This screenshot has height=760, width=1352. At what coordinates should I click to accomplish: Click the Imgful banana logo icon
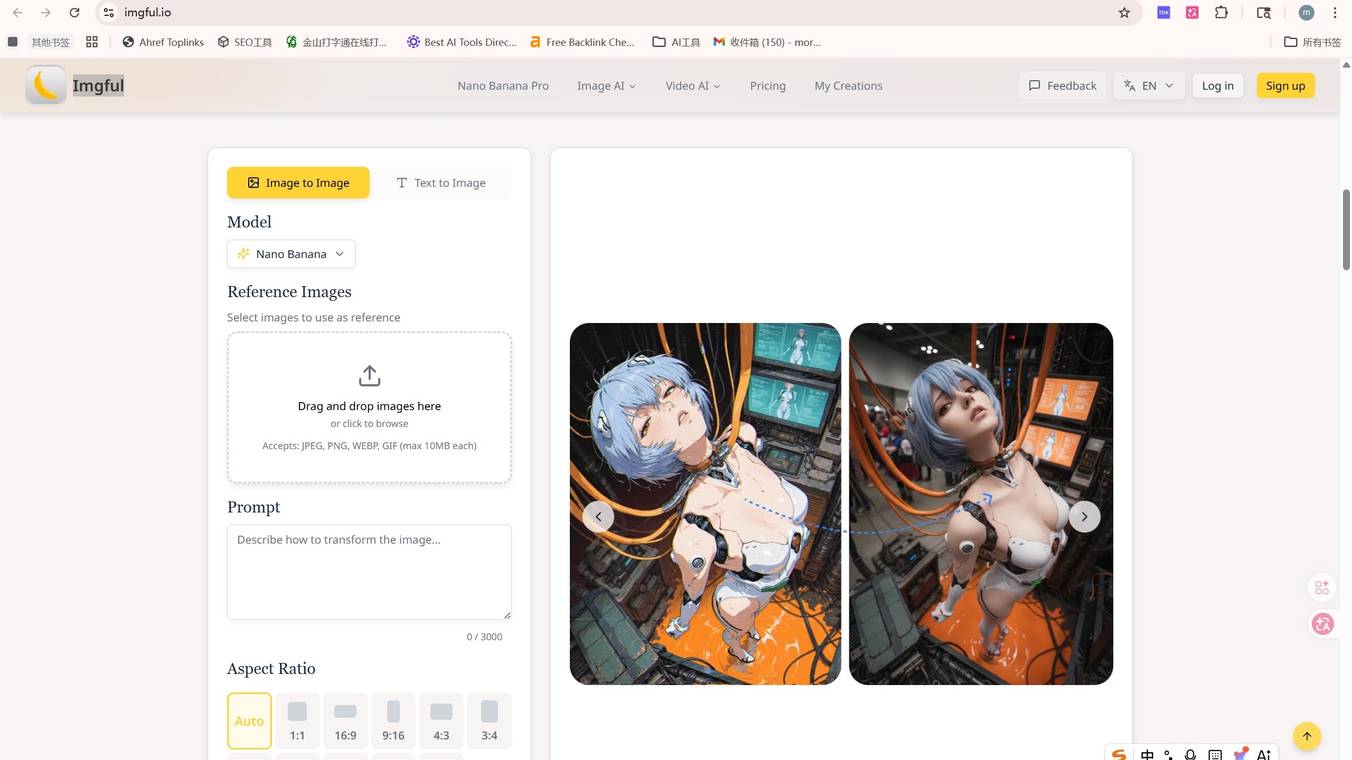[x=46, y=85]
